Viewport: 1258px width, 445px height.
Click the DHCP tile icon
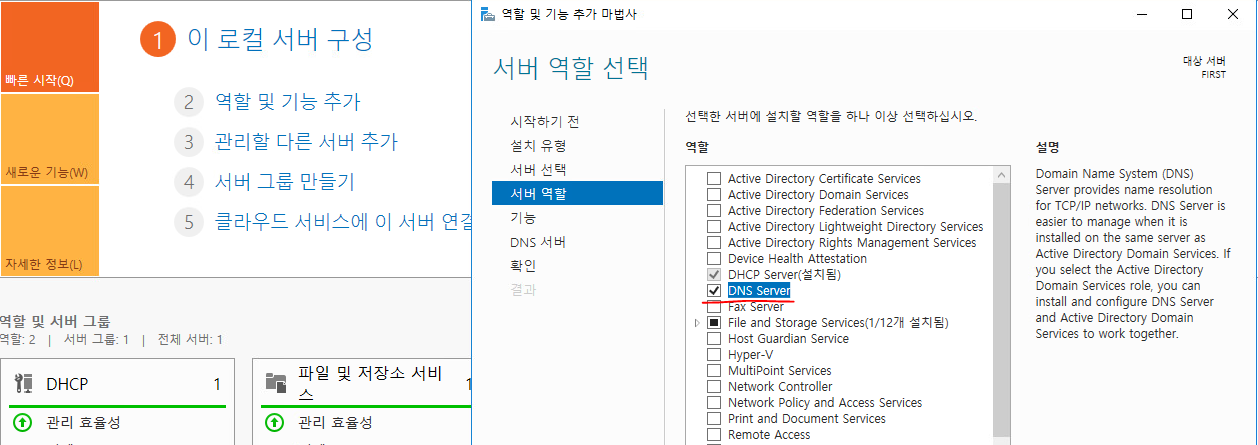coord(25,383)
